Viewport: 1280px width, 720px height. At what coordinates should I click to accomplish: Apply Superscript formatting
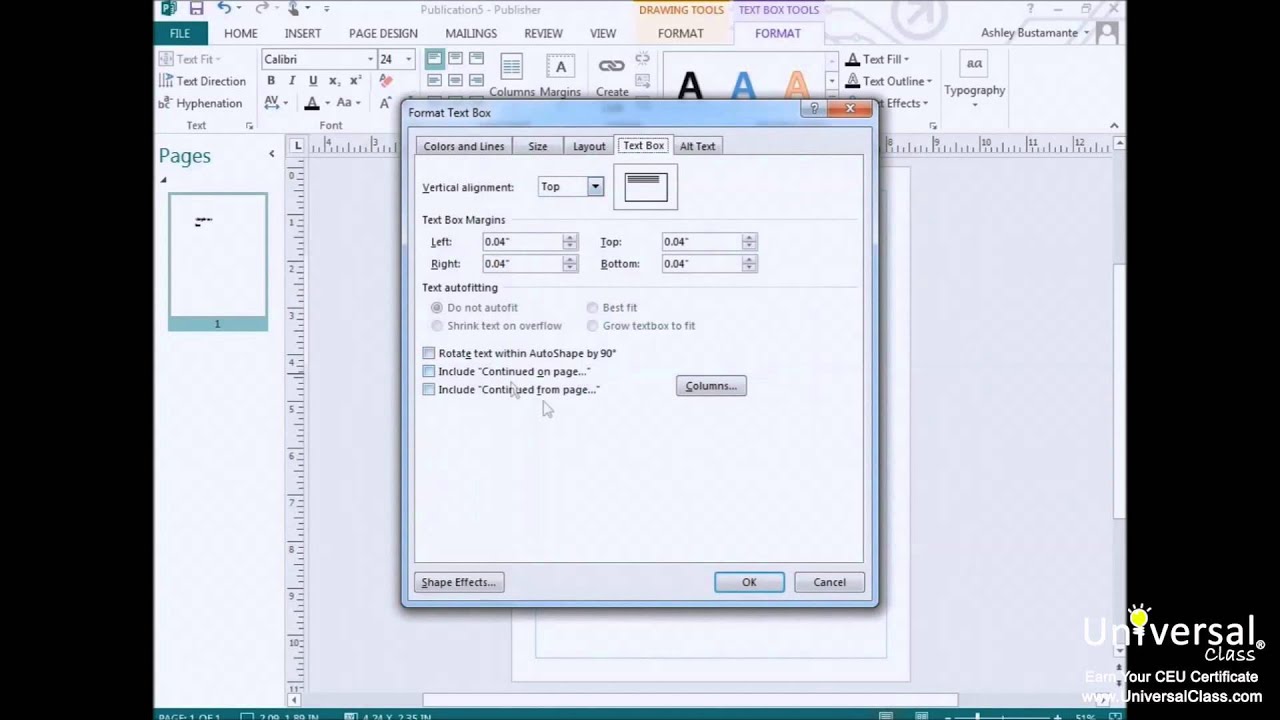355,81
